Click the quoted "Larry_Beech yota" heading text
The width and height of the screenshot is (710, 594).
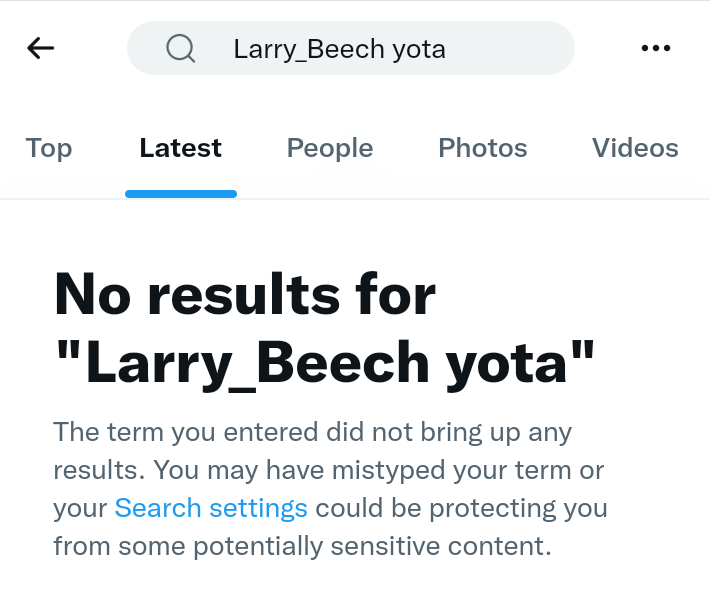click(x=325, y=364)
